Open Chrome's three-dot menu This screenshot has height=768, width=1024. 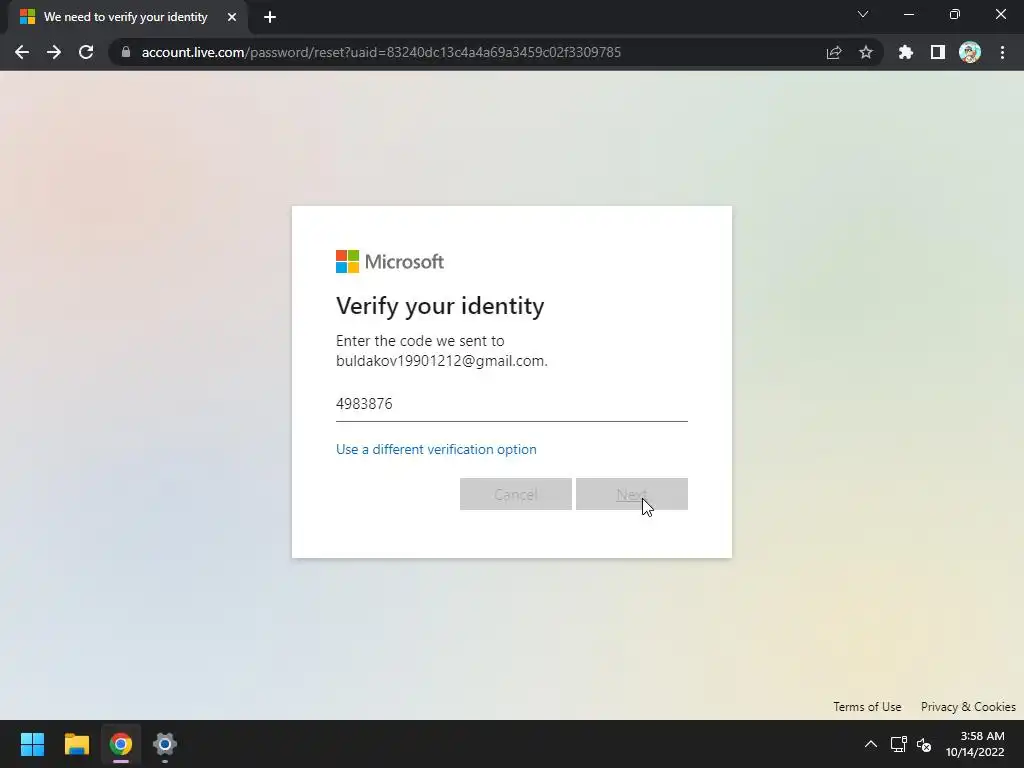coord(1002,52)
